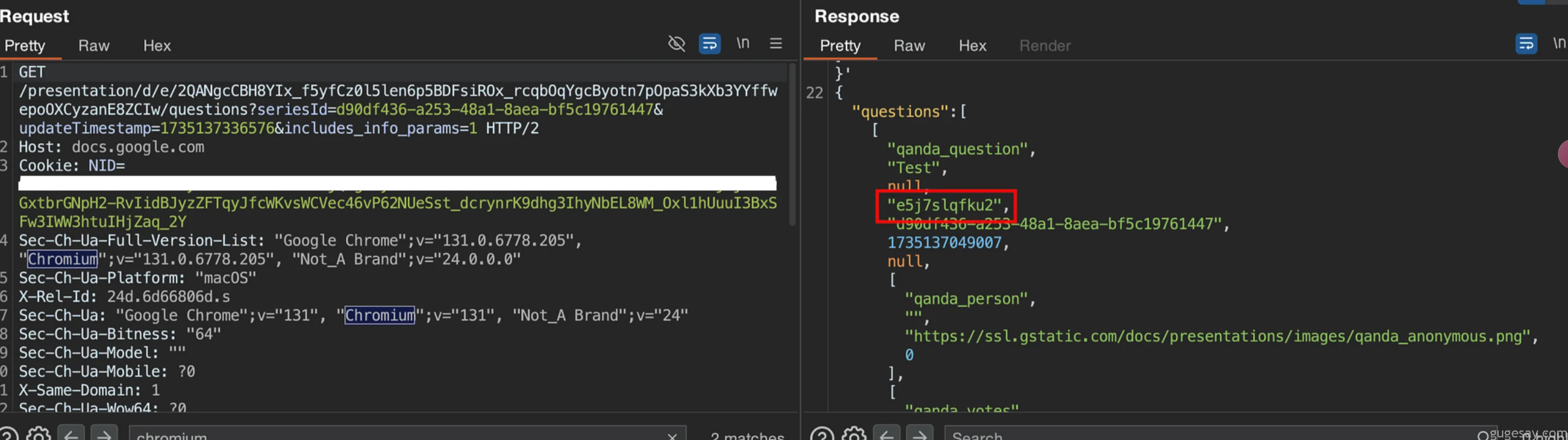This screenshot has width=1568, height=440.
Task: Click the GET method on line 1
Action: pyautogui.click(x=32, y=72)
